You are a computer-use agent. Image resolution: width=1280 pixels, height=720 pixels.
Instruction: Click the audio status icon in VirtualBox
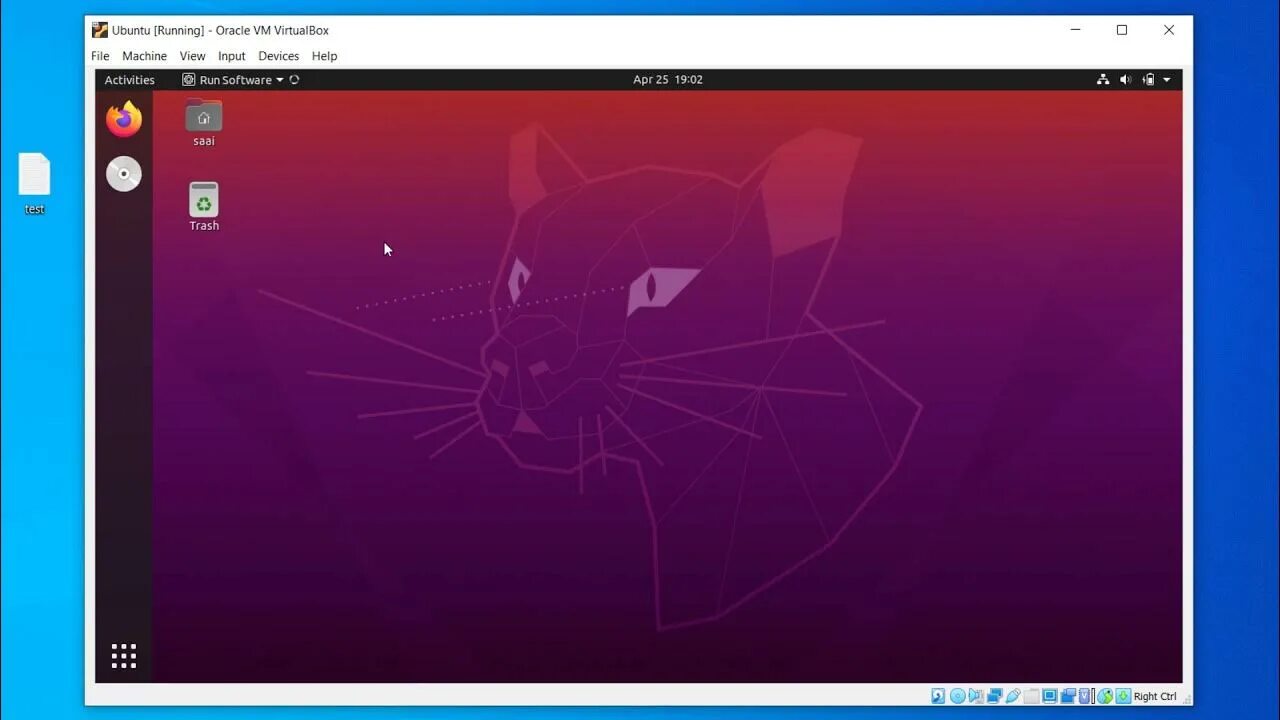(976, 696)
